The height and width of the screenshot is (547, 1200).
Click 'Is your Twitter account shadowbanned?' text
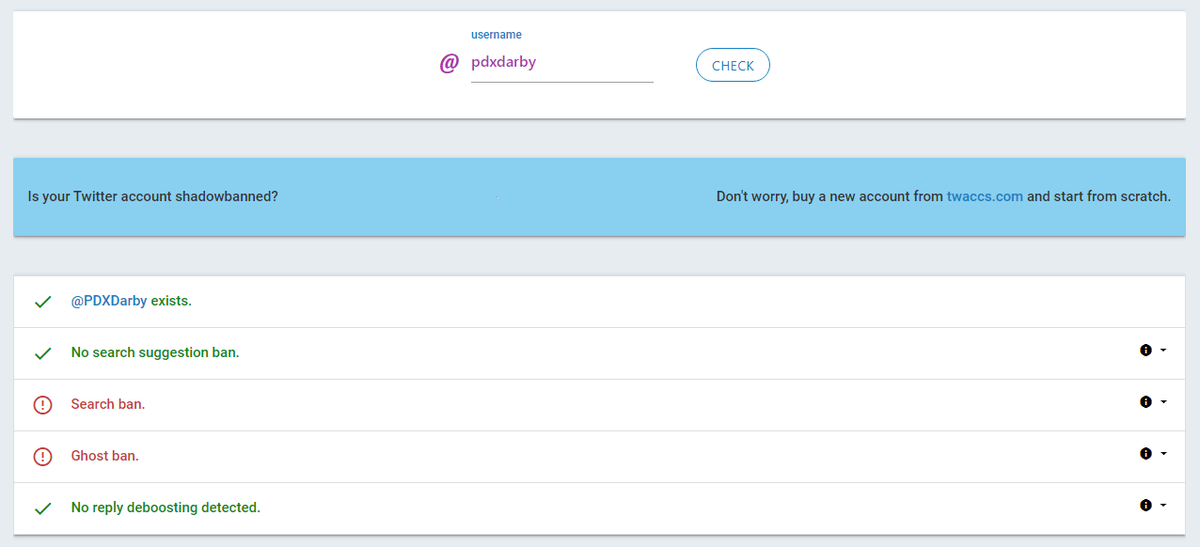click(153, 196)
